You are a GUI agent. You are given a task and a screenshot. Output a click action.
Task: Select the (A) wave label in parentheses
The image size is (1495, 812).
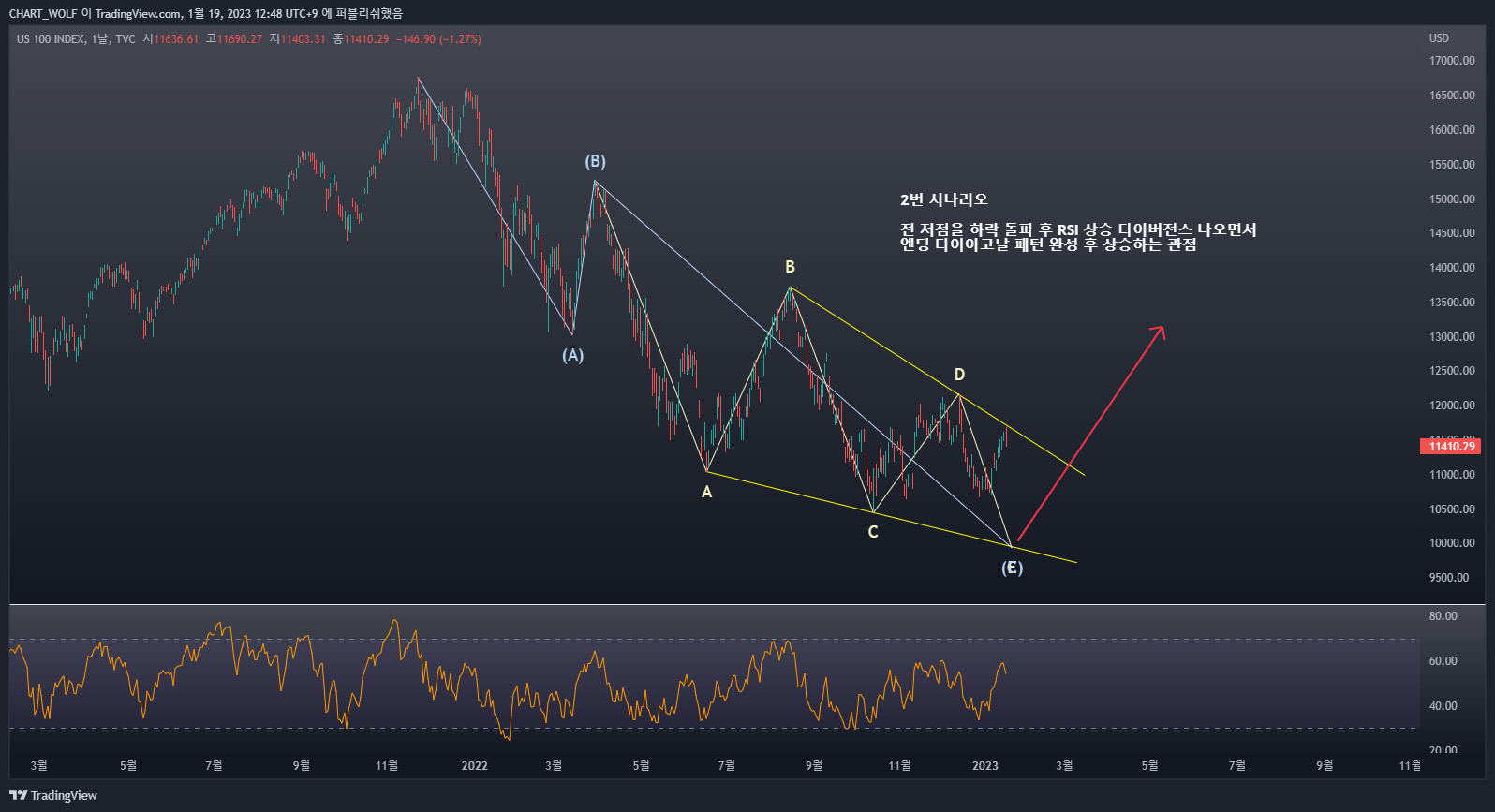[x=572, y=355]
